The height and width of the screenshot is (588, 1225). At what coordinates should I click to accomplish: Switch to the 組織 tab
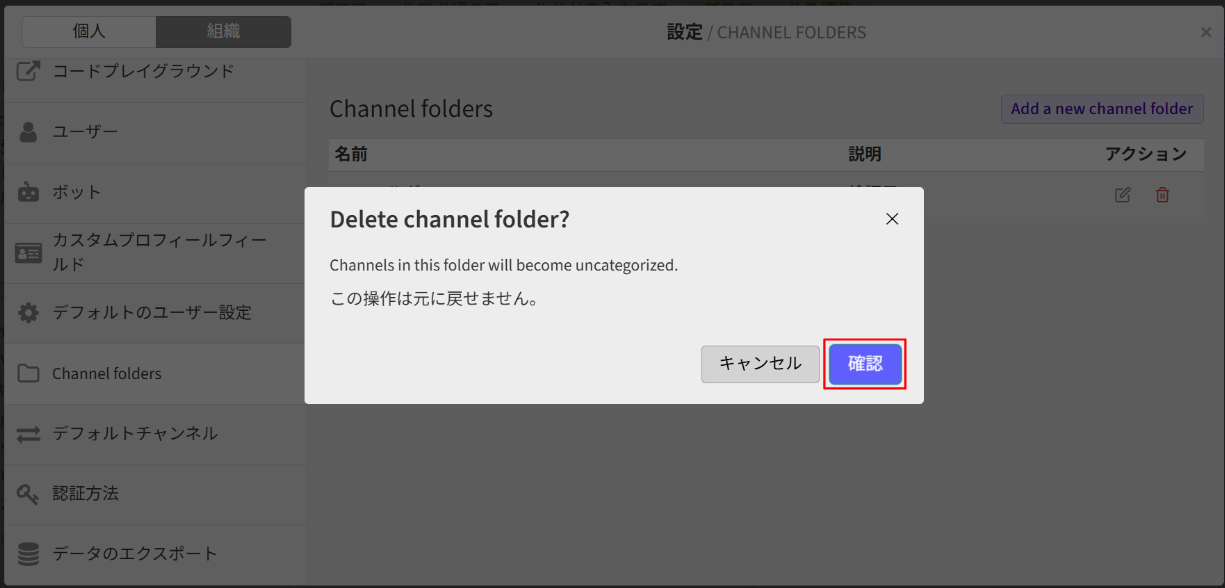[x=223, y=32]
